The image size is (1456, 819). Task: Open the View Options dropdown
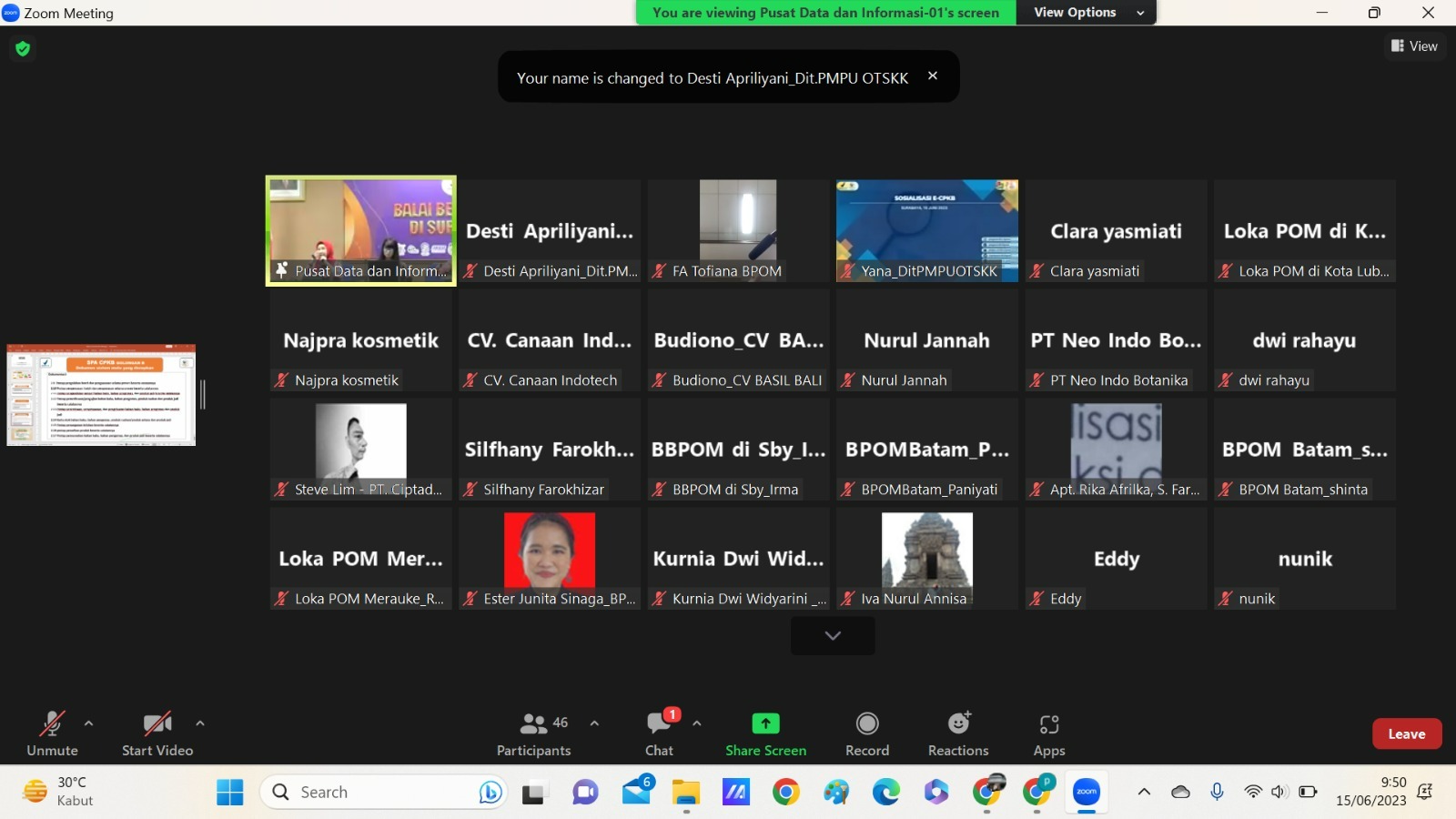(1087, 13)
